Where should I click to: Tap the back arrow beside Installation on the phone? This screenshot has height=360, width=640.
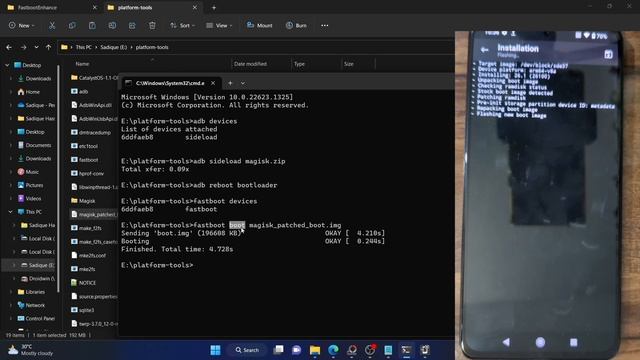coord(484,50)
